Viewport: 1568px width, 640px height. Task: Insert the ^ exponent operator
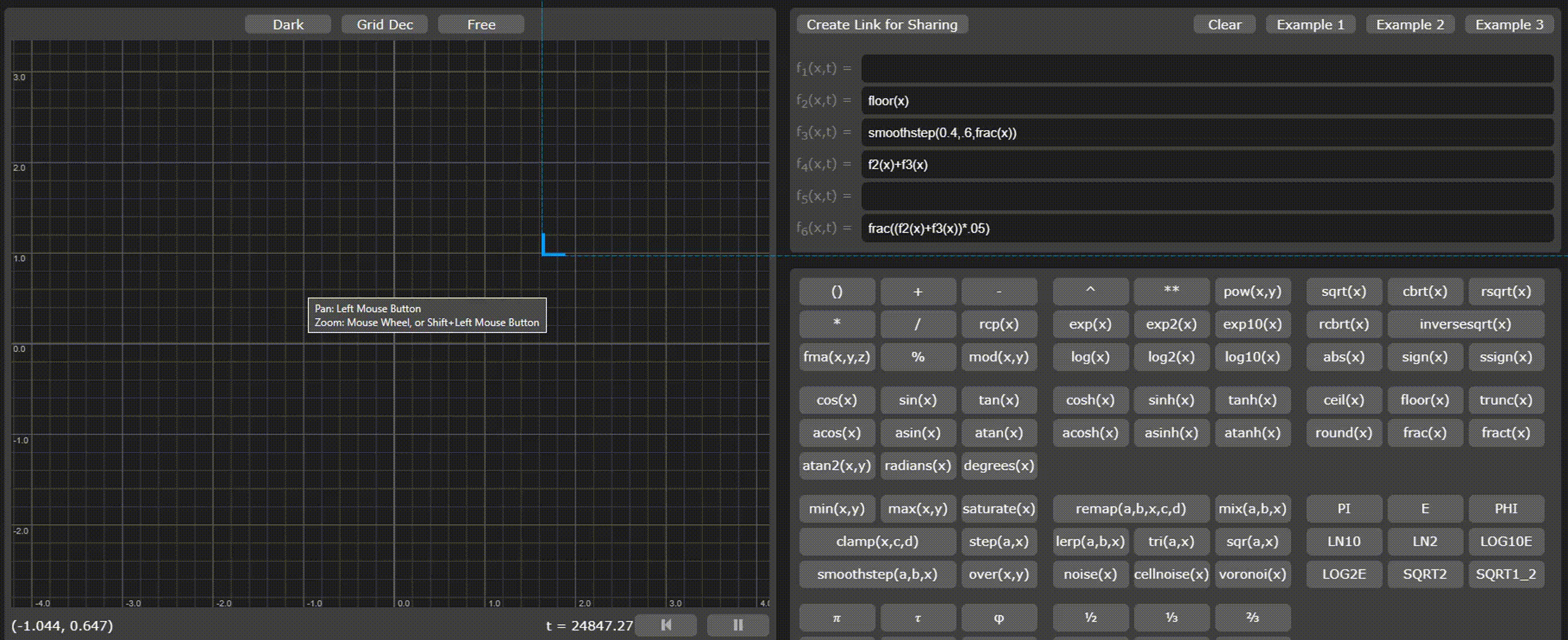1090,291
